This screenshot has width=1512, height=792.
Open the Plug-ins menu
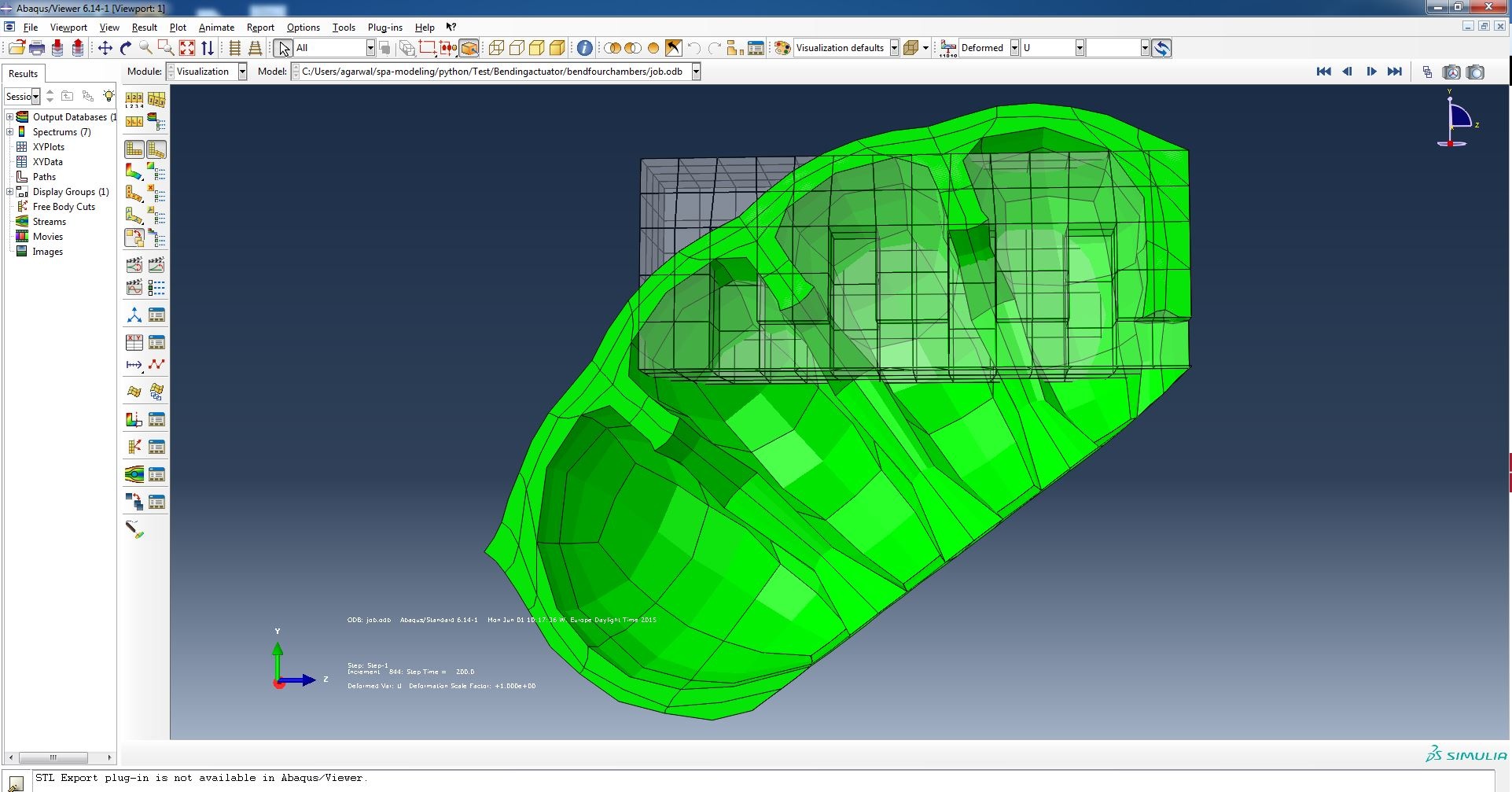(384, 27)
